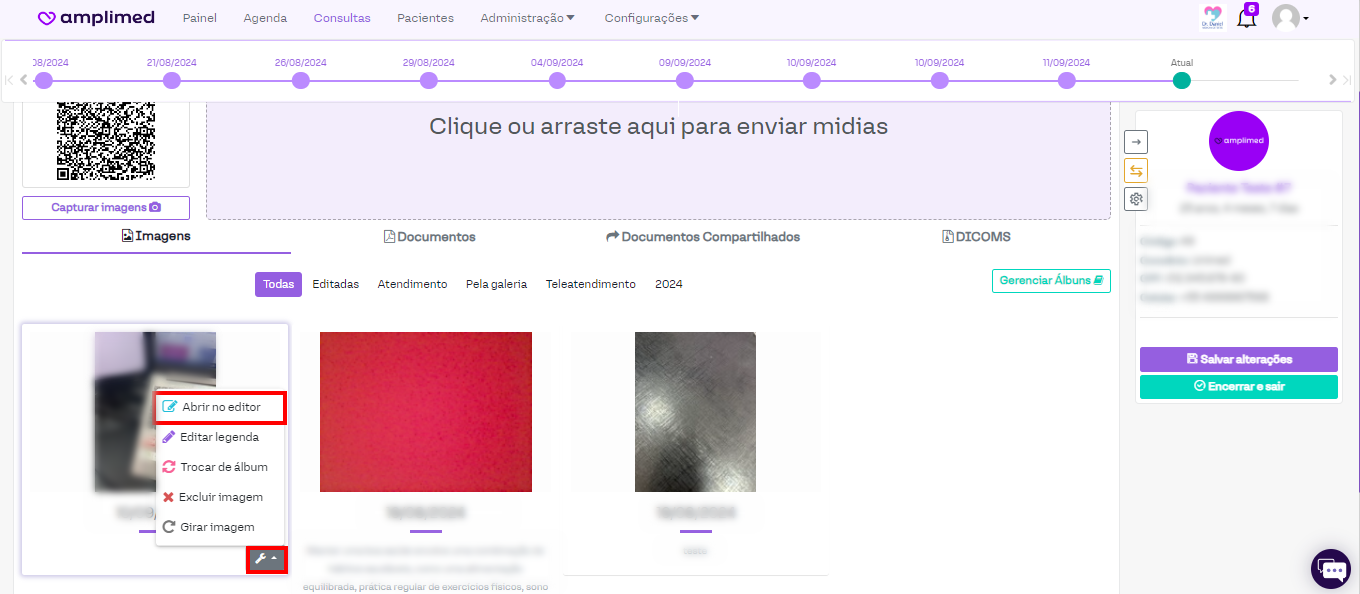Switch to the DICOMS tab
This screenshot has height=594, width=1360.
tap(976, 237)
